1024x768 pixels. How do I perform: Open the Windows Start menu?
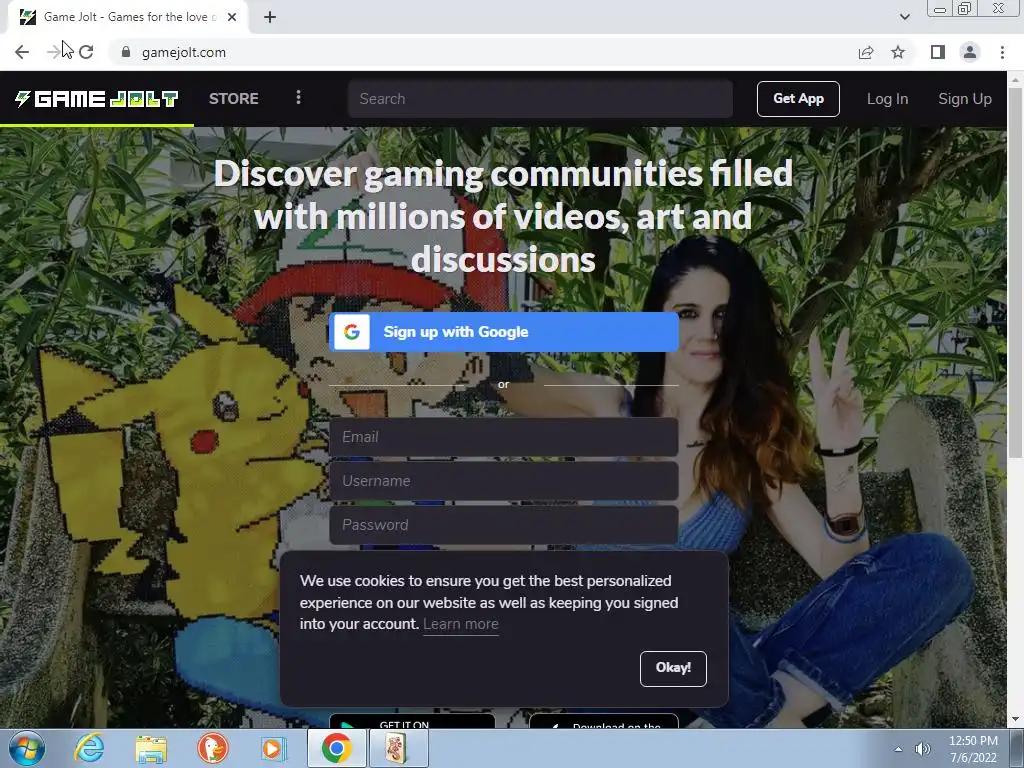[27, 748]
